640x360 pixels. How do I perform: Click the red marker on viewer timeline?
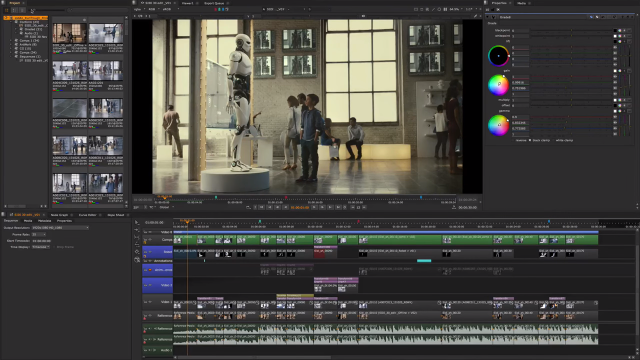click(x=286, y=198)
